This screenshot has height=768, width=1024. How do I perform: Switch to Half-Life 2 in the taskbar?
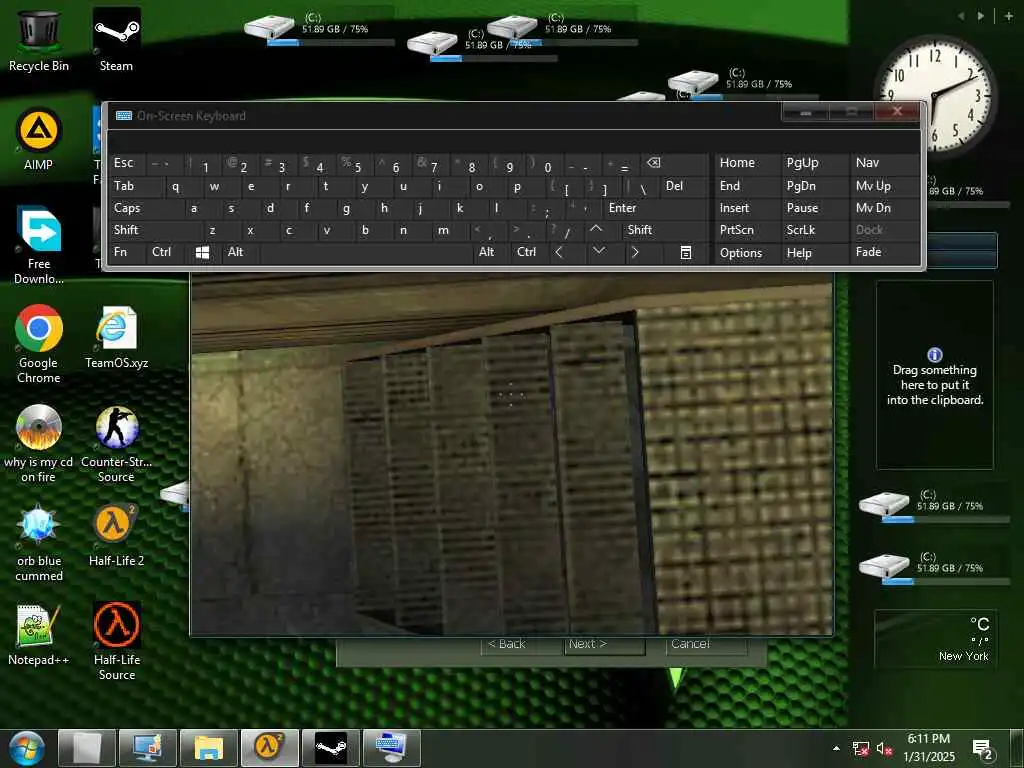pos(270,748)
